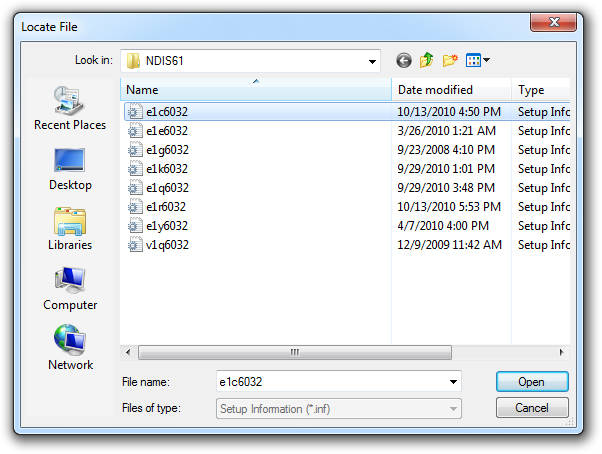The image size is (602, 454).
Task: Click date 3/26/2010 1:21 AM
Action: [x=447, y=131]
